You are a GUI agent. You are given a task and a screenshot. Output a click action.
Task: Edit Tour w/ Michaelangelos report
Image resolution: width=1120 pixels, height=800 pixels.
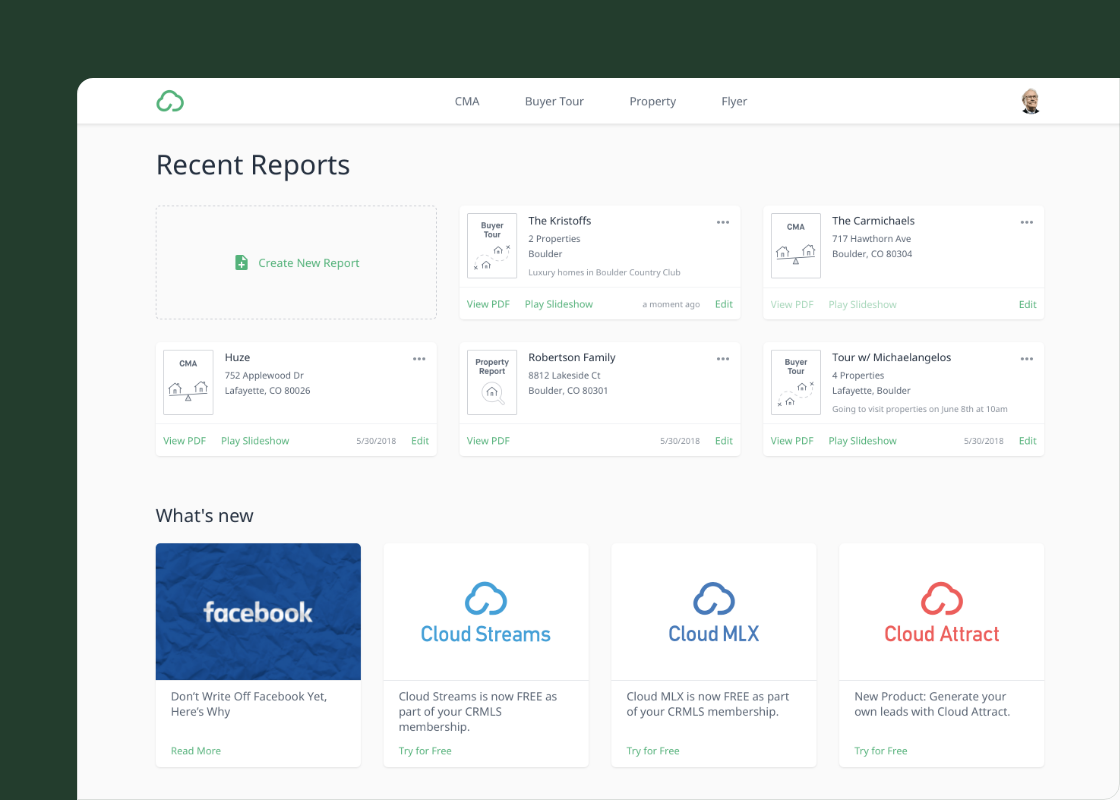pyautogui.click(x=1027, y=441)
